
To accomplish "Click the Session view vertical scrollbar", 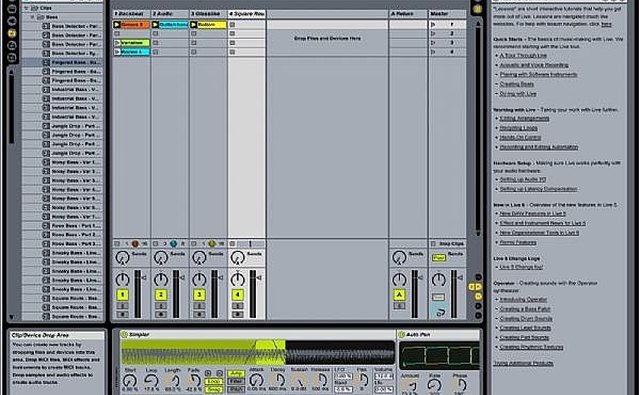I will (x=478, y=129).
